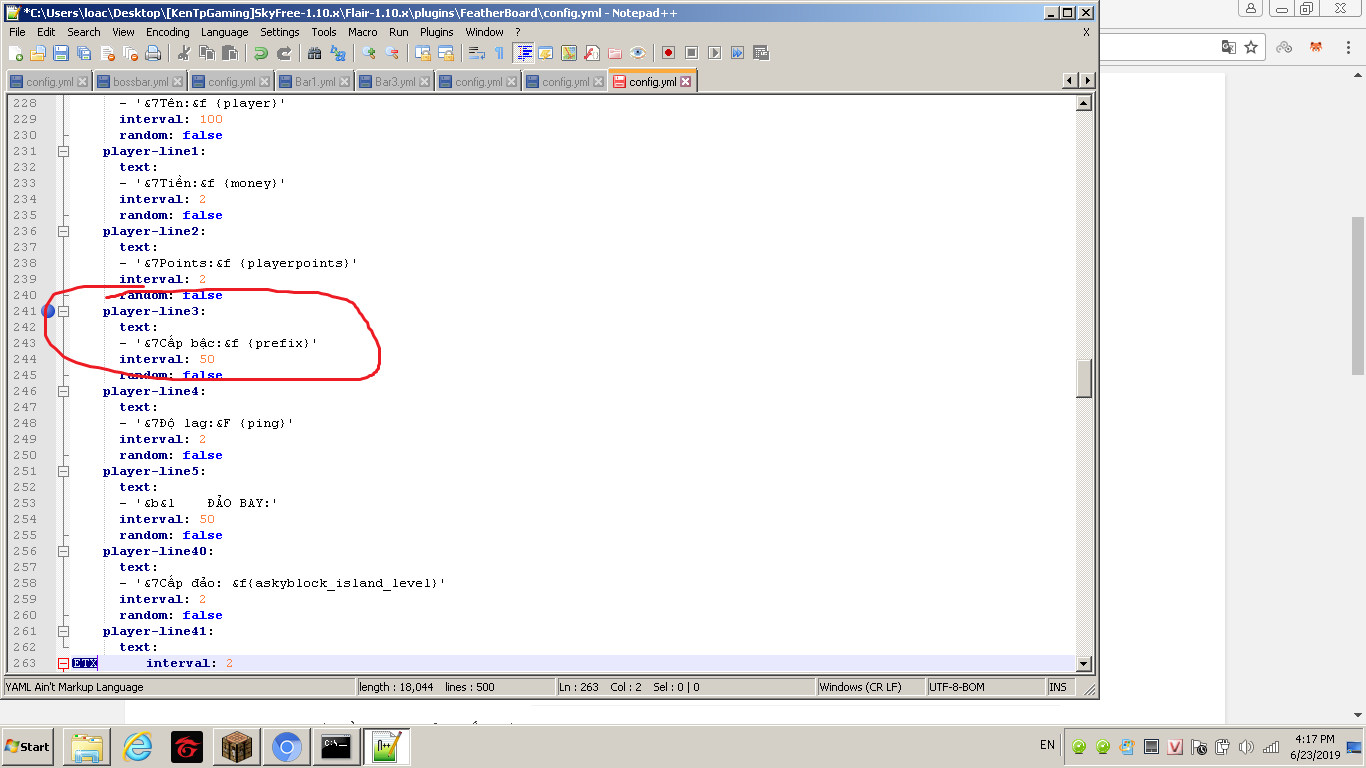Viewport: 1366px width, 768px height.
Task: Click the Cut scissors icon
Action: [x=183, y=53]
